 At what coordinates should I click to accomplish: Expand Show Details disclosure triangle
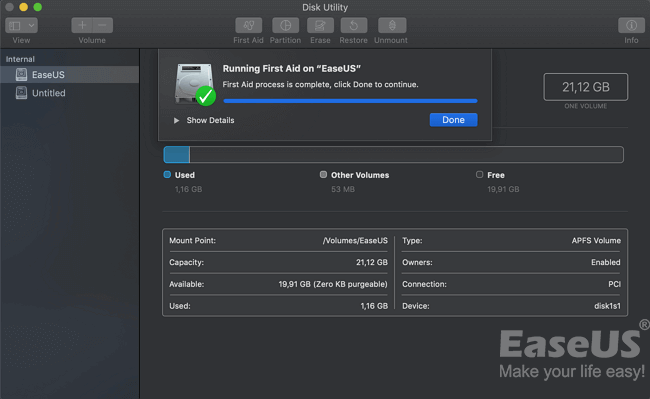(x=177, y=120)
